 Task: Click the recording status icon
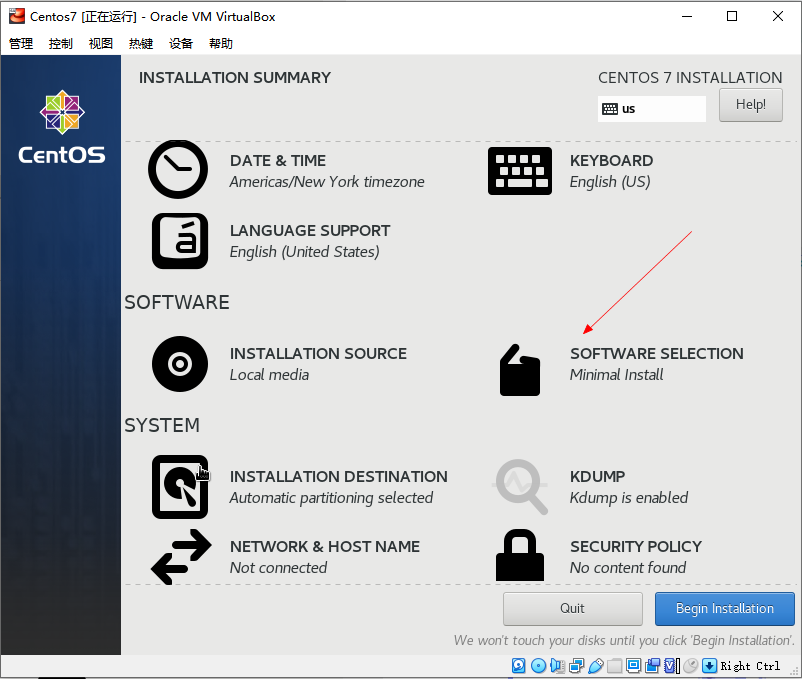(x=653, y=666)
